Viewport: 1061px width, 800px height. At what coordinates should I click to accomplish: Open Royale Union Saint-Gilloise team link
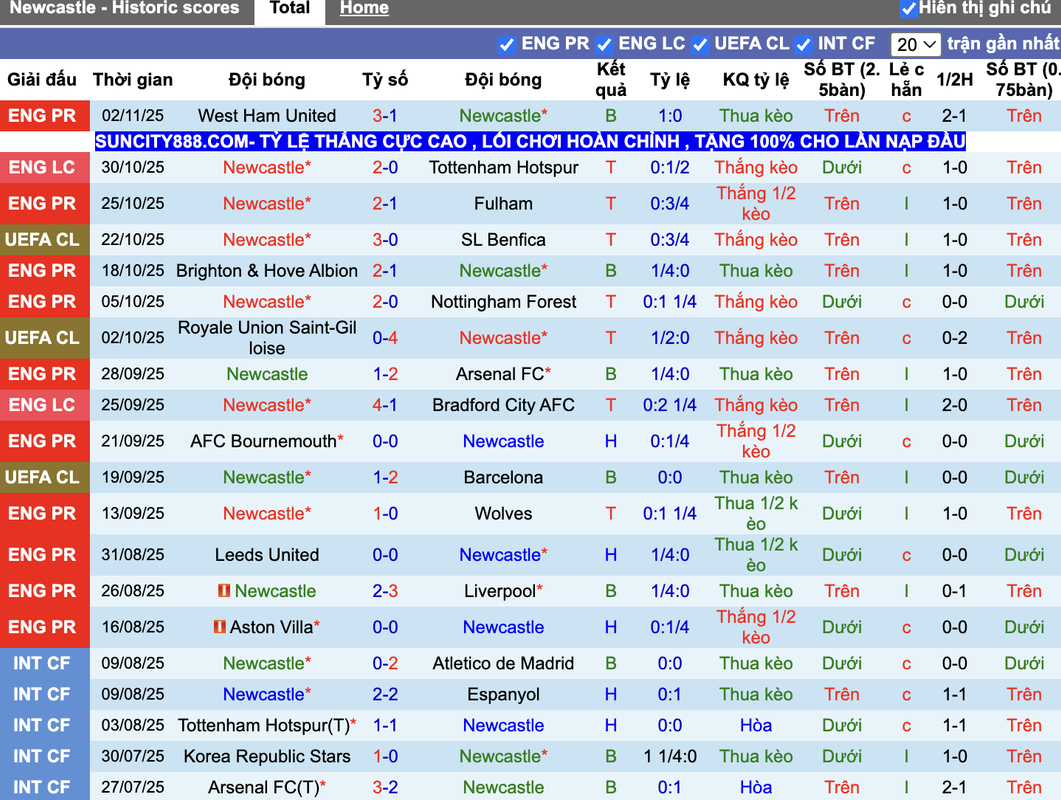tap(267, 338)
